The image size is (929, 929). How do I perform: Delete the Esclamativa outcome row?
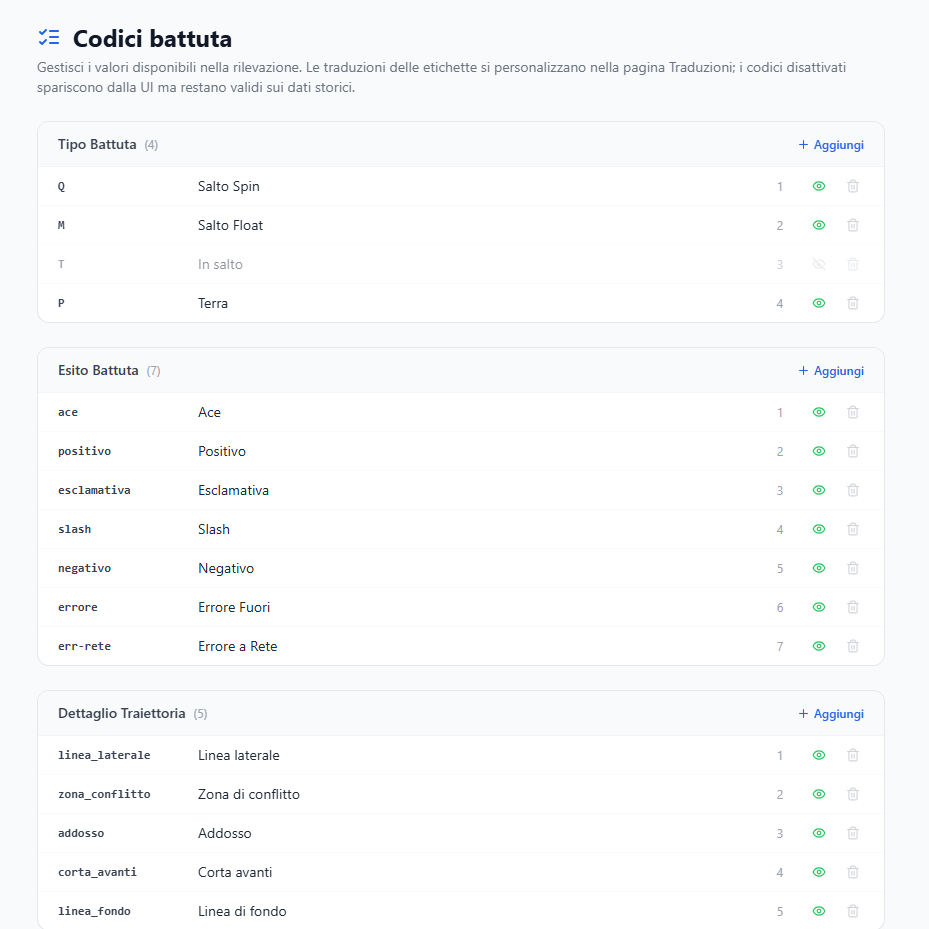pos(853,491)
